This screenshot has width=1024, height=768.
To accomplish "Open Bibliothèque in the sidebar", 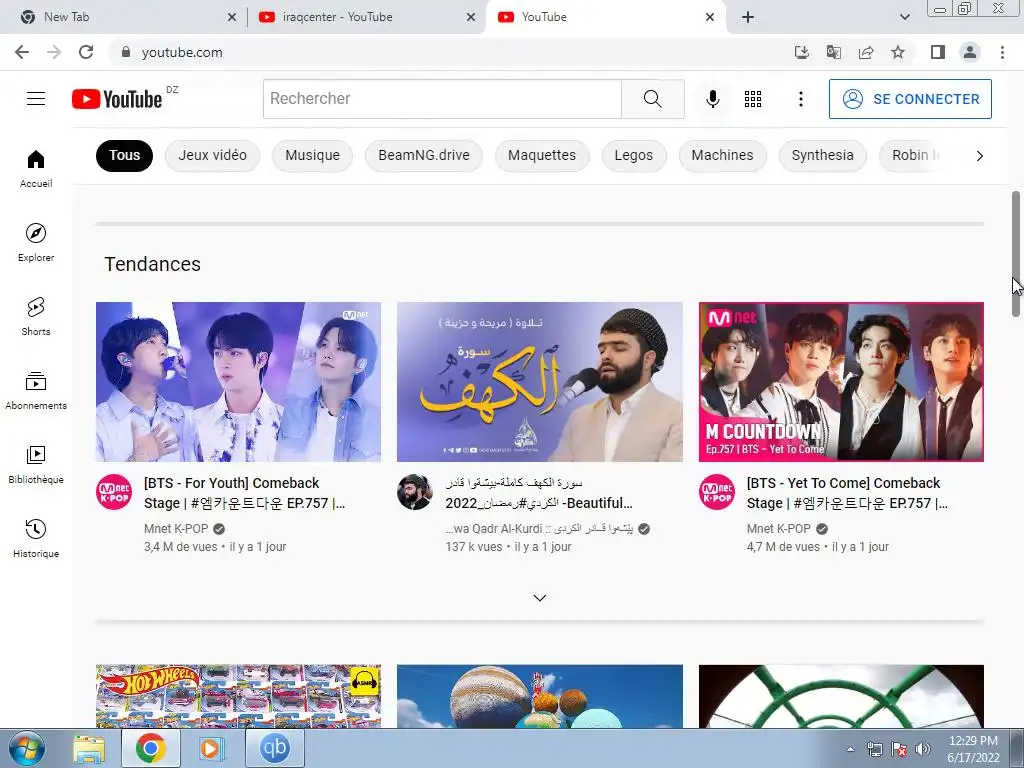I will (x=36, y=464).
